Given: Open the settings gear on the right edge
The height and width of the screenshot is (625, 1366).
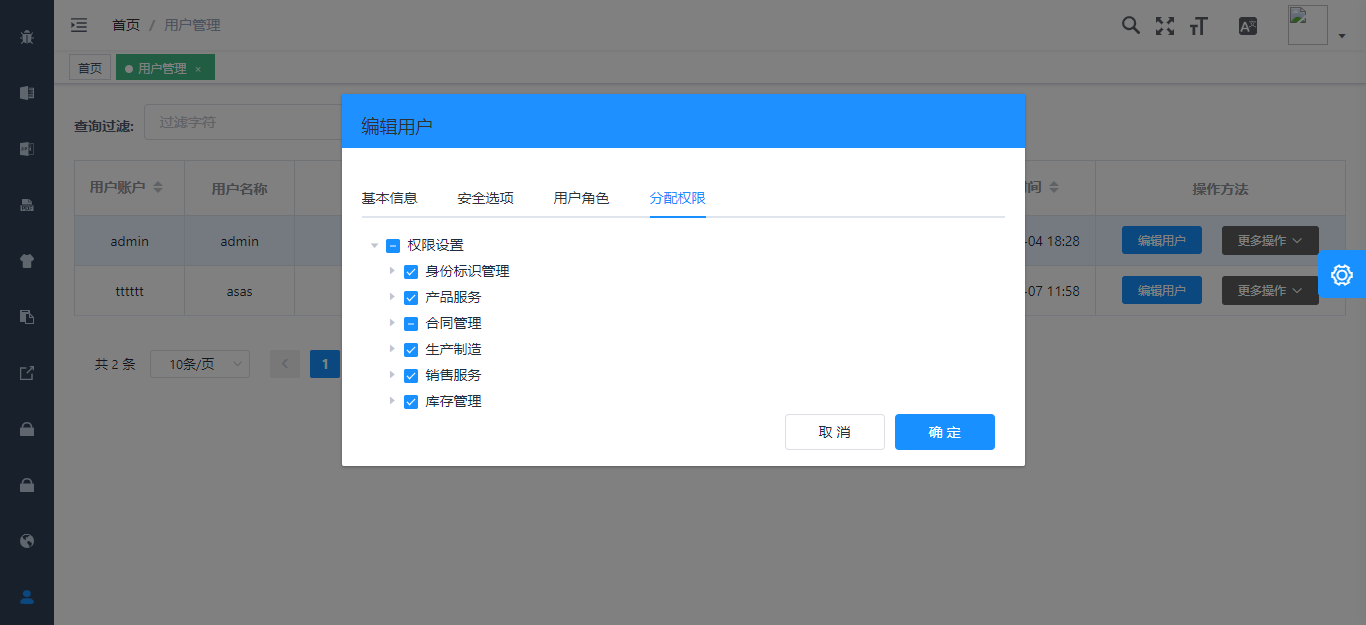Looking at the screenshot, I should (1343, 274).
